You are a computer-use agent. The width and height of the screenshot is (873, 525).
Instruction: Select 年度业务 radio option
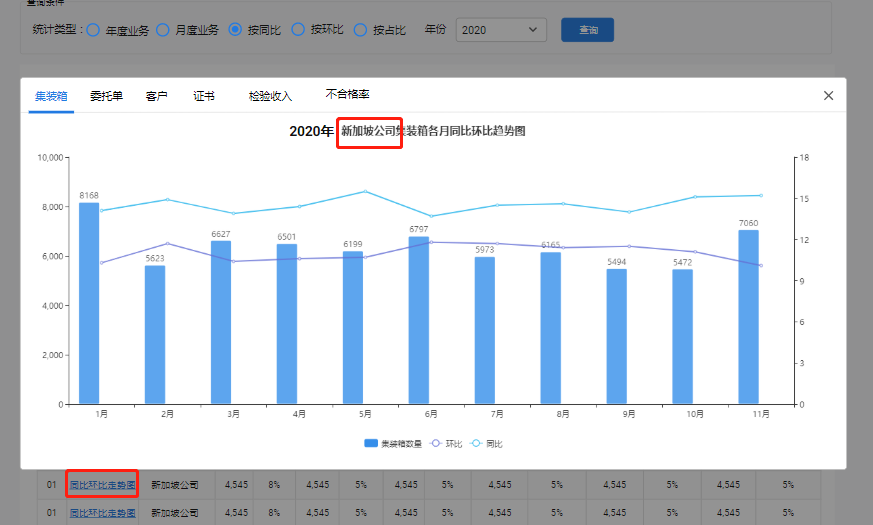tap(93, 30)
